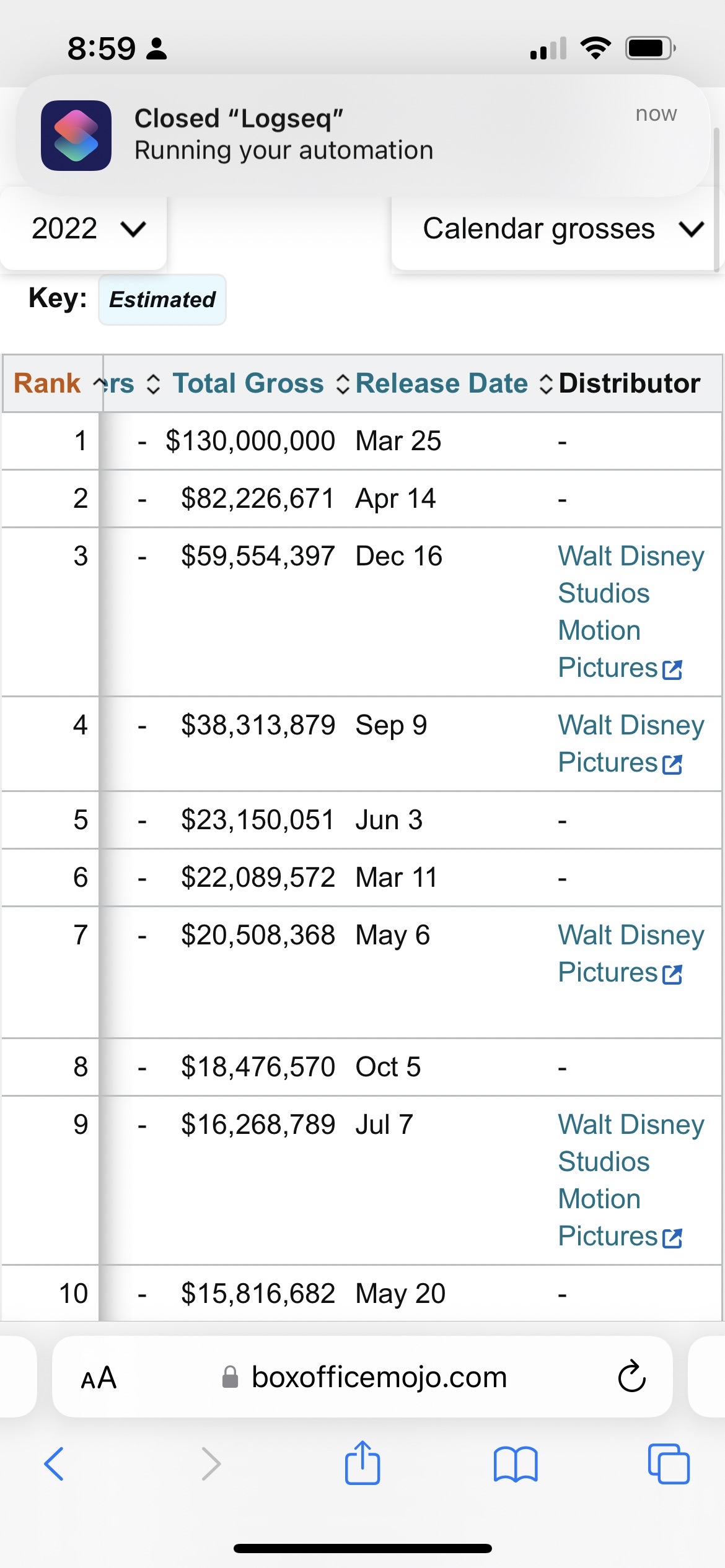Show all open tabs icon

coord(669,1464)
